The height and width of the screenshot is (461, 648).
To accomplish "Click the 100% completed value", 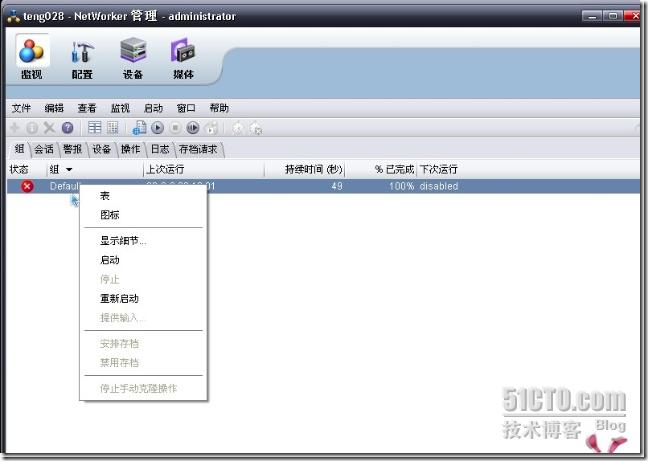I will point(401,186).
